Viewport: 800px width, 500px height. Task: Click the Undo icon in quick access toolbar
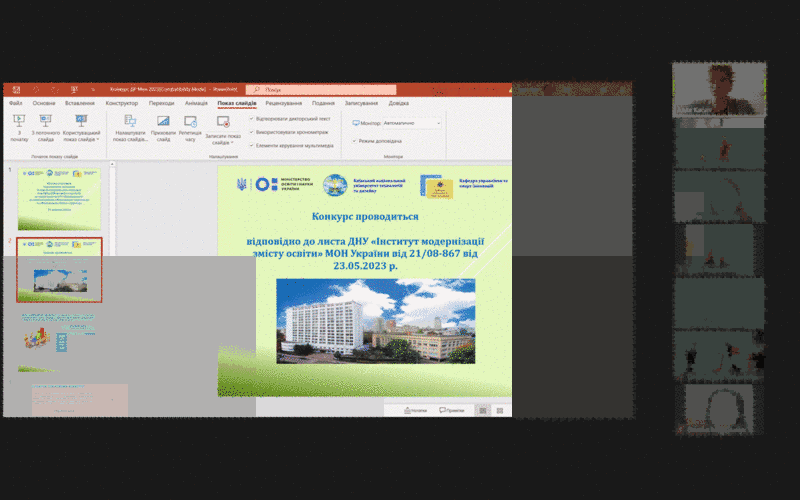[x=36, y=90]
